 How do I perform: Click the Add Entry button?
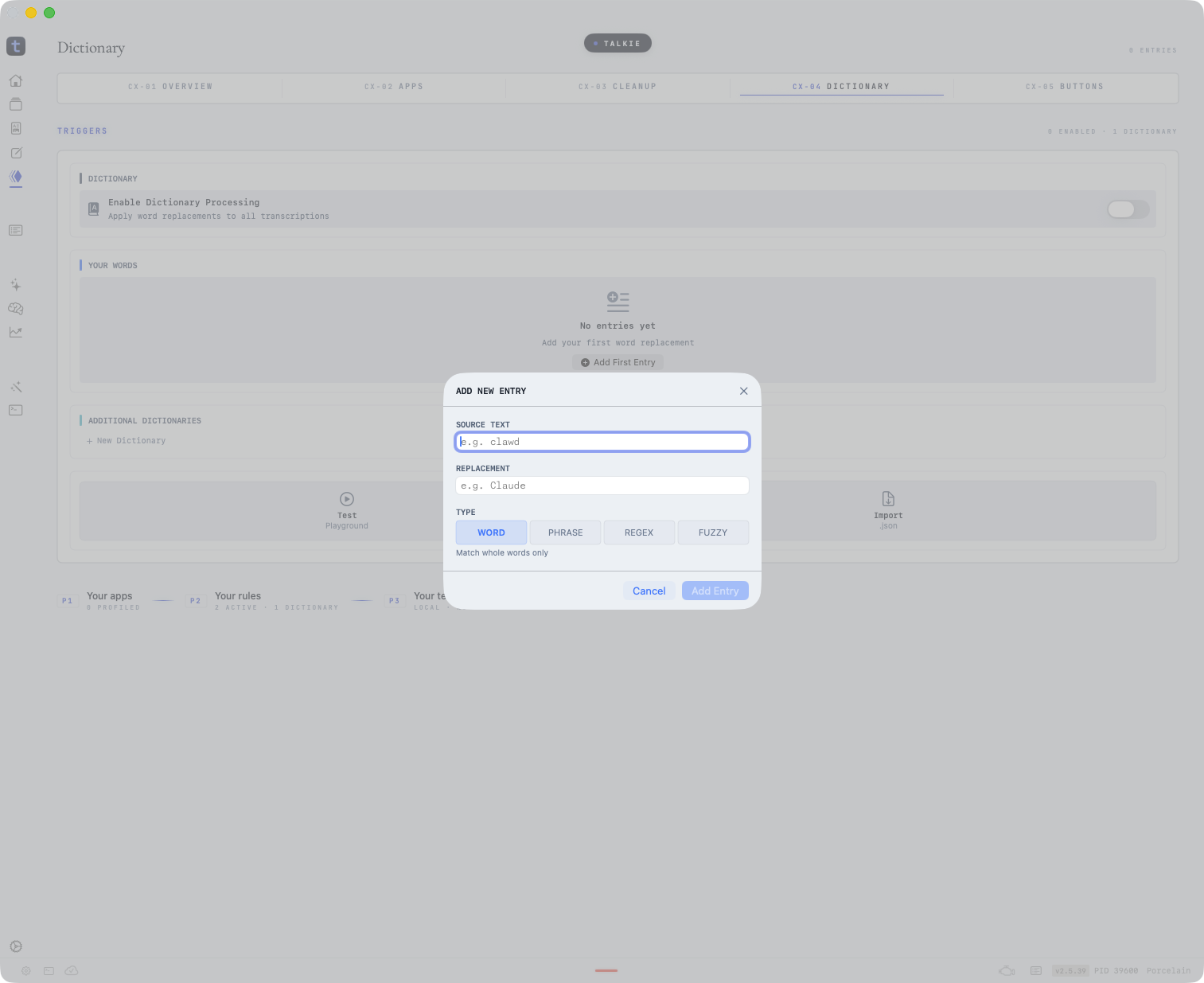coord(715,591)
